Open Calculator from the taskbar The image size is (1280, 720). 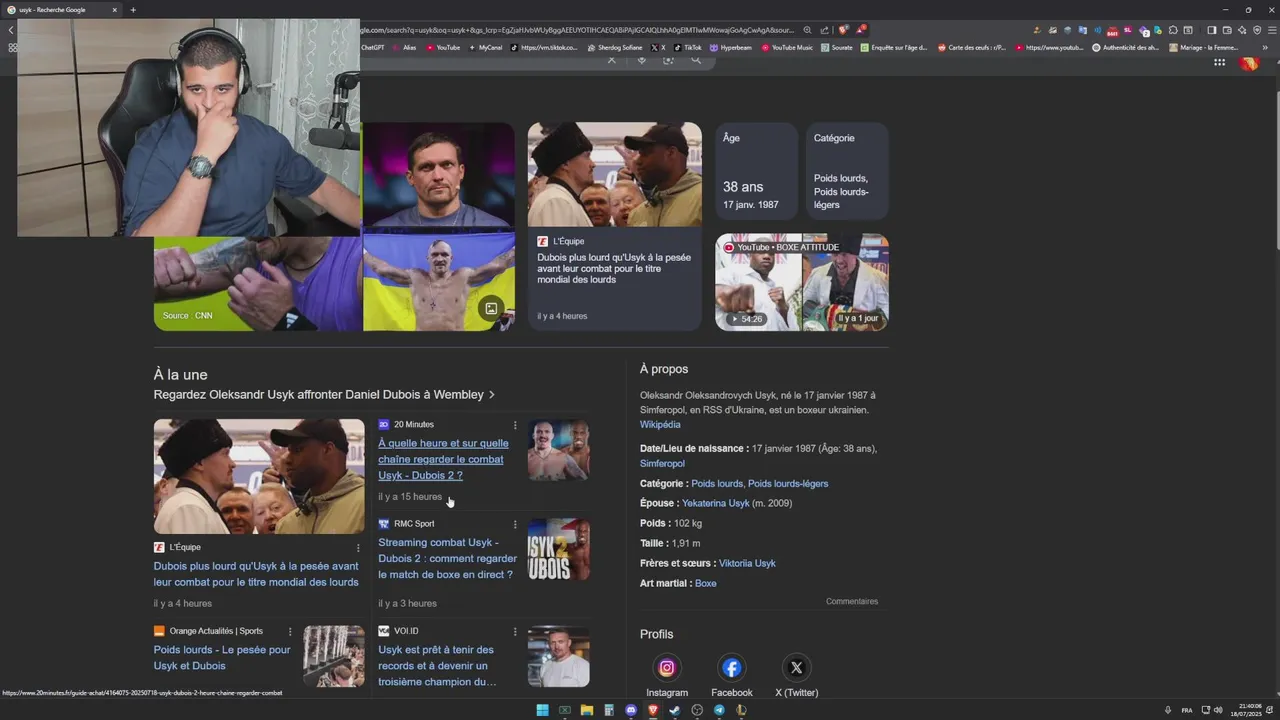click(608, 710)
